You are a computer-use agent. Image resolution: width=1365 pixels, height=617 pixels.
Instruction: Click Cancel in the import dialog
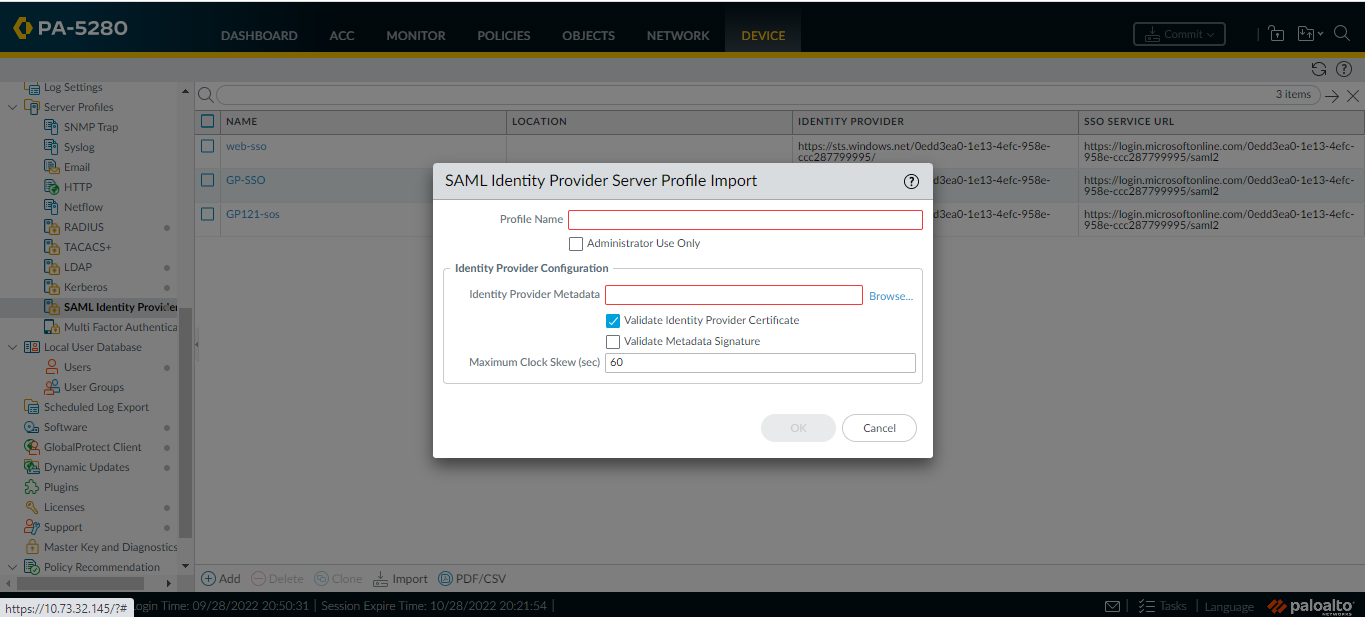879,428
